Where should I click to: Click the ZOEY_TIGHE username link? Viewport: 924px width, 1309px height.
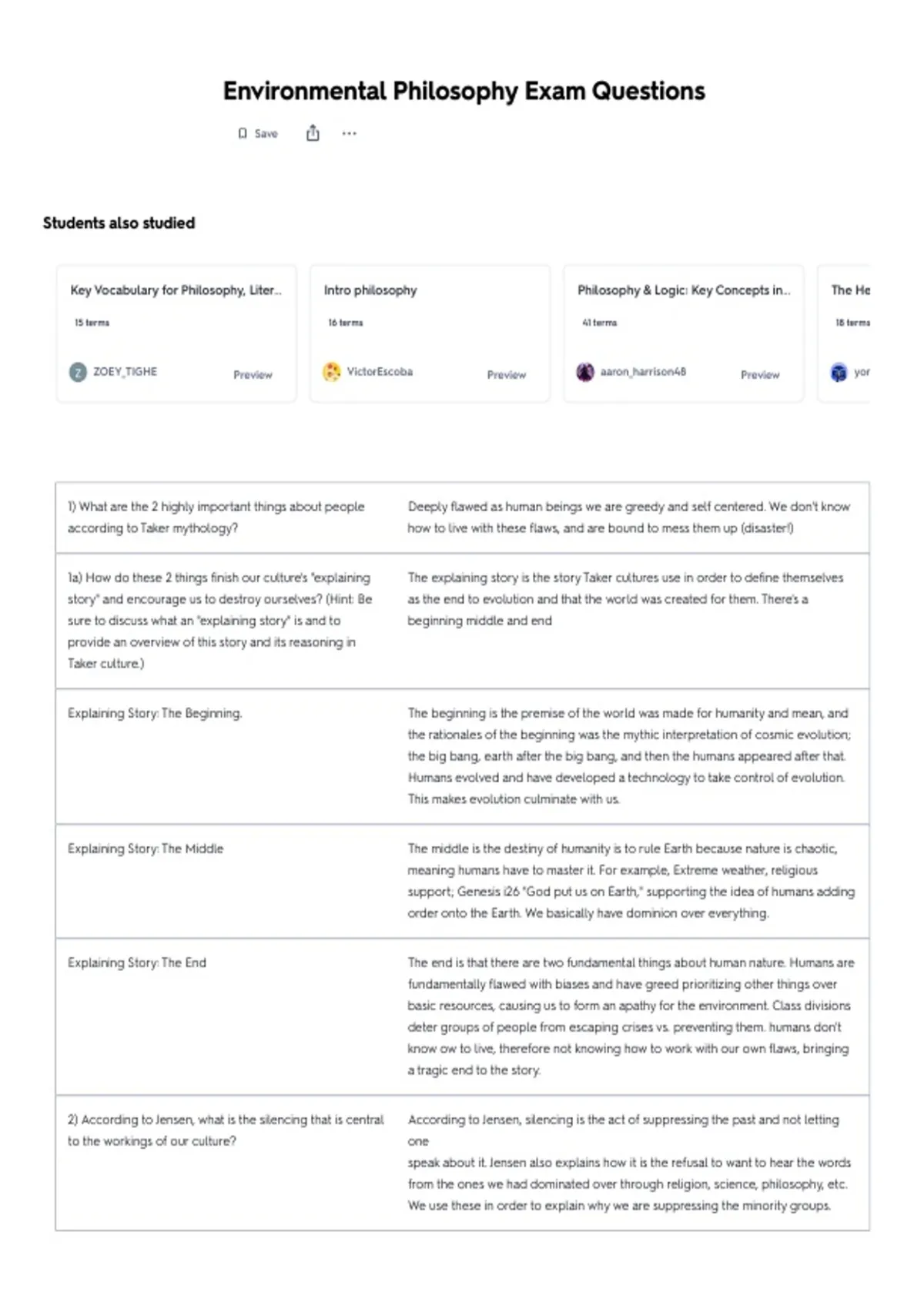pos(126,372)
